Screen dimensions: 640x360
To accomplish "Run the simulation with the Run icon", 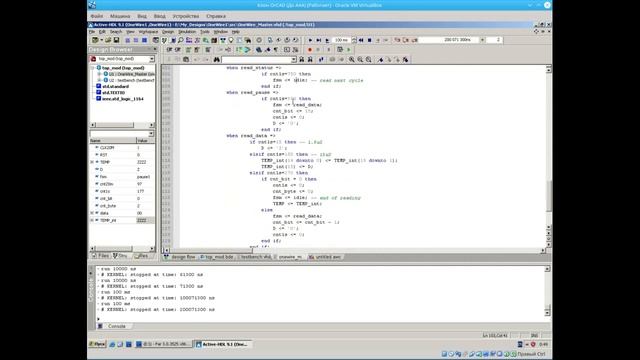I will click(x=310, y=40).
